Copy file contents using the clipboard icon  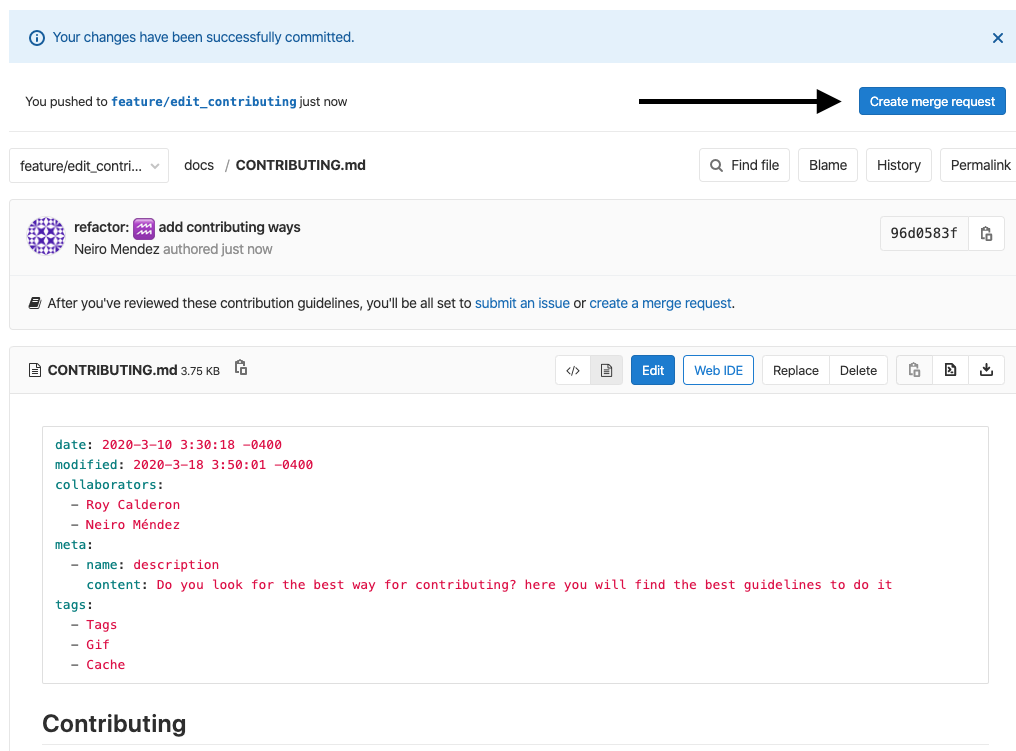(x=914, y=370)
